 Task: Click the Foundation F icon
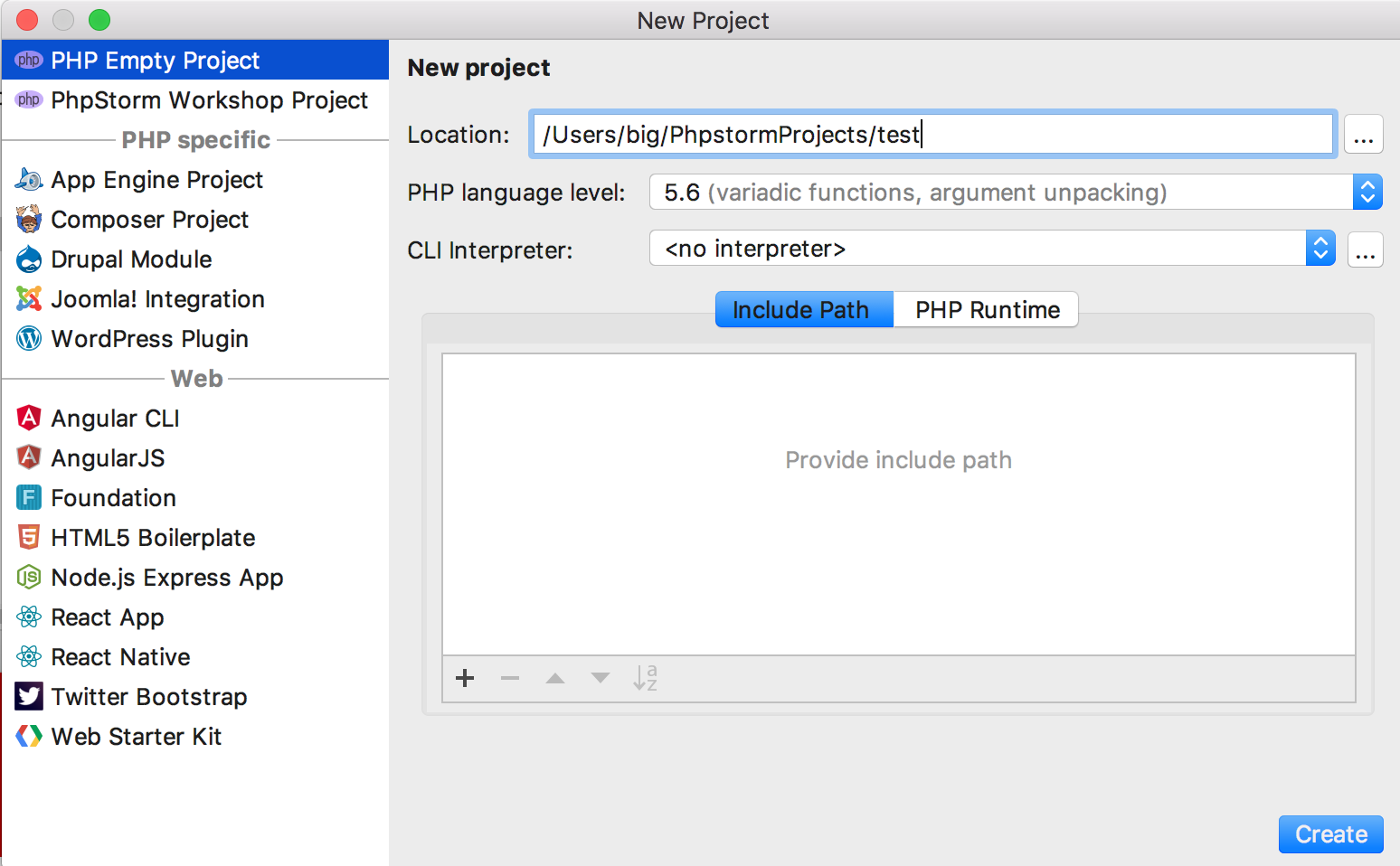point(29,497)
